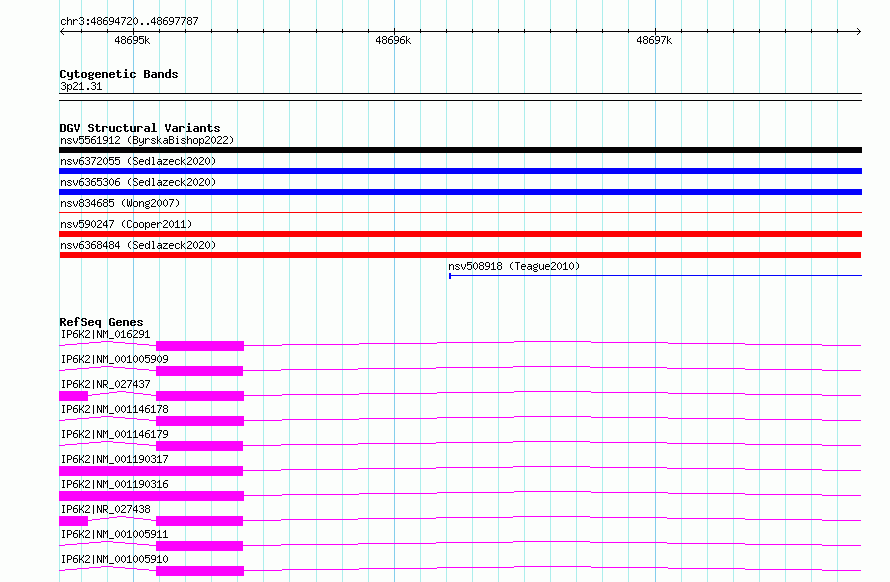Select the long exon of IP6K2|NM_001190316
Screen dimensions: 890x582
coord(152,496)
